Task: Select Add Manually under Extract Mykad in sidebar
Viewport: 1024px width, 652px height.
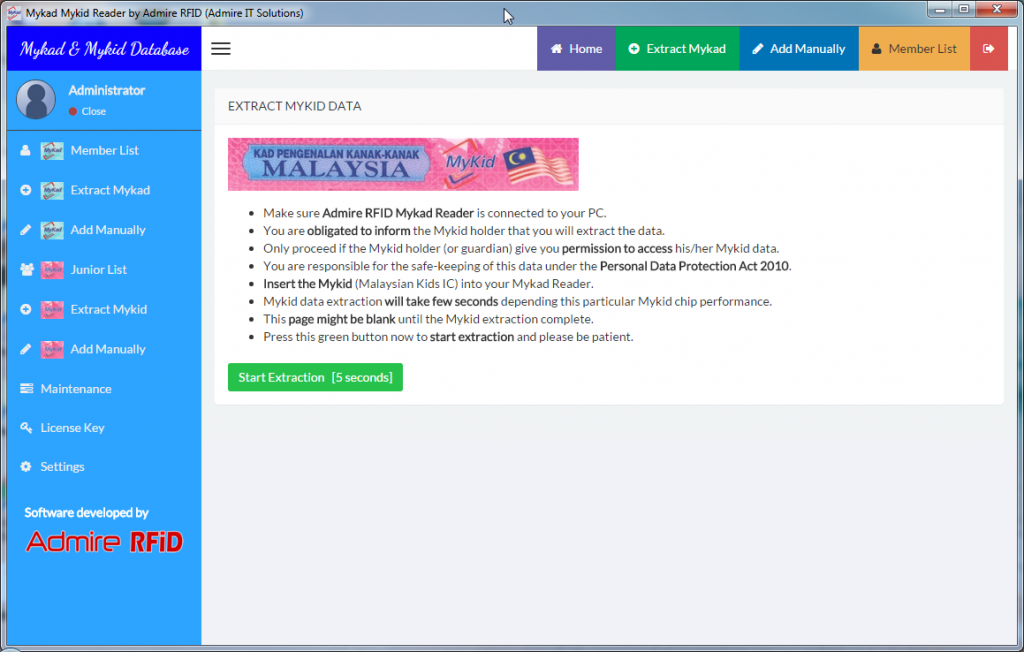Action: [108, 230]
